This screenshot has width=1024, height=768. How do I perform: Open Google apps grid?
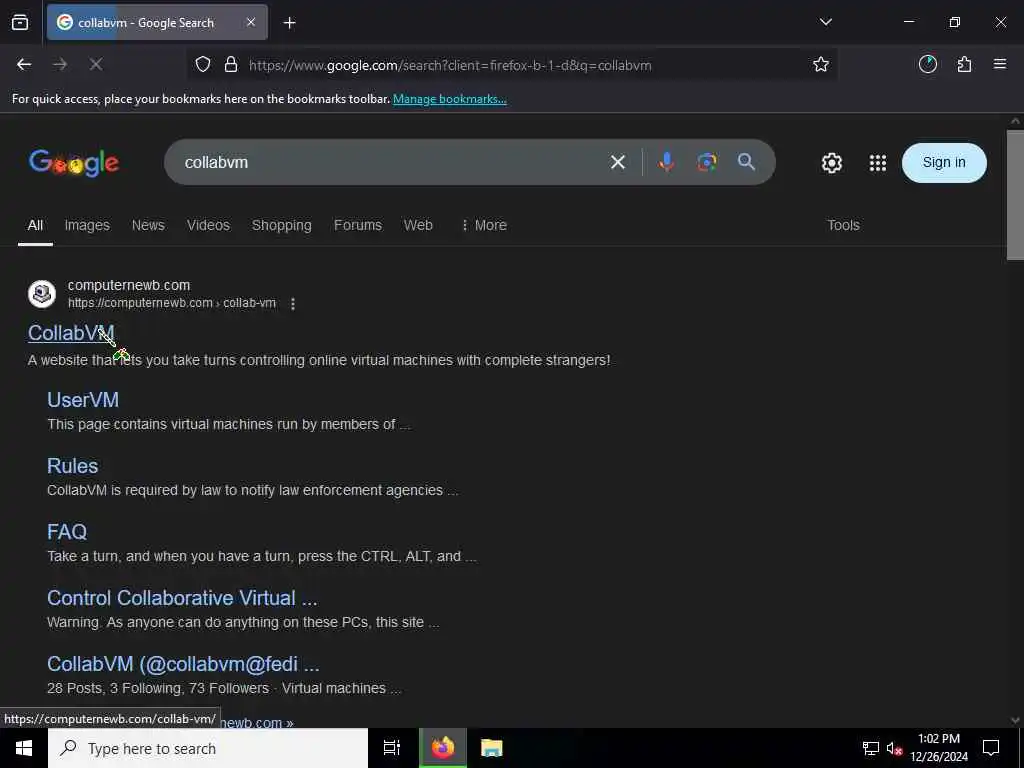(878, 163)
